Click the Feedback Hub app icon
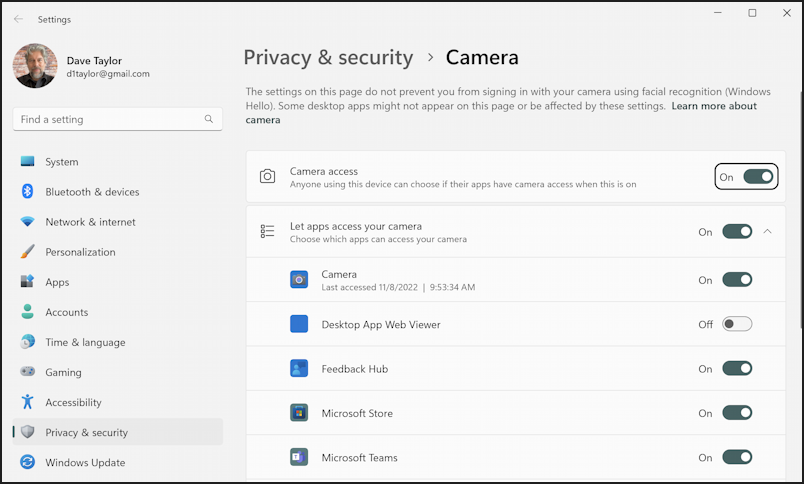The width and height of the screenshot is (804, 484). click(x=299, y=368)
